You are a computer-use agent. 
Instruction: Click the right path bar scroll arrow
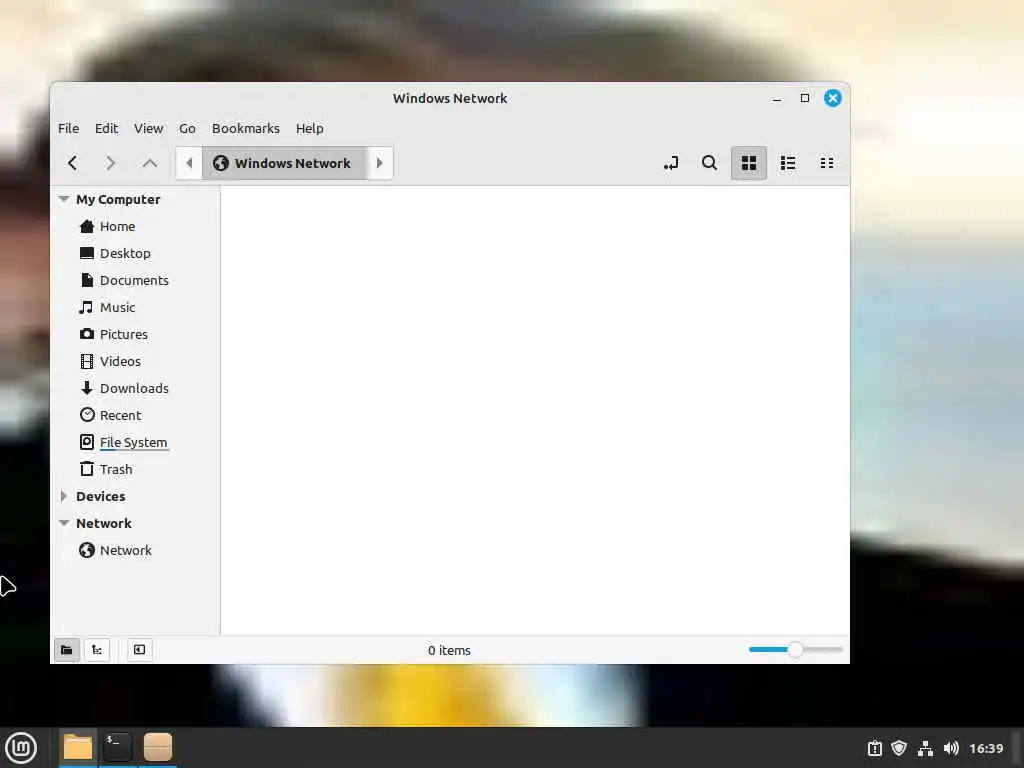coord(379,163)
